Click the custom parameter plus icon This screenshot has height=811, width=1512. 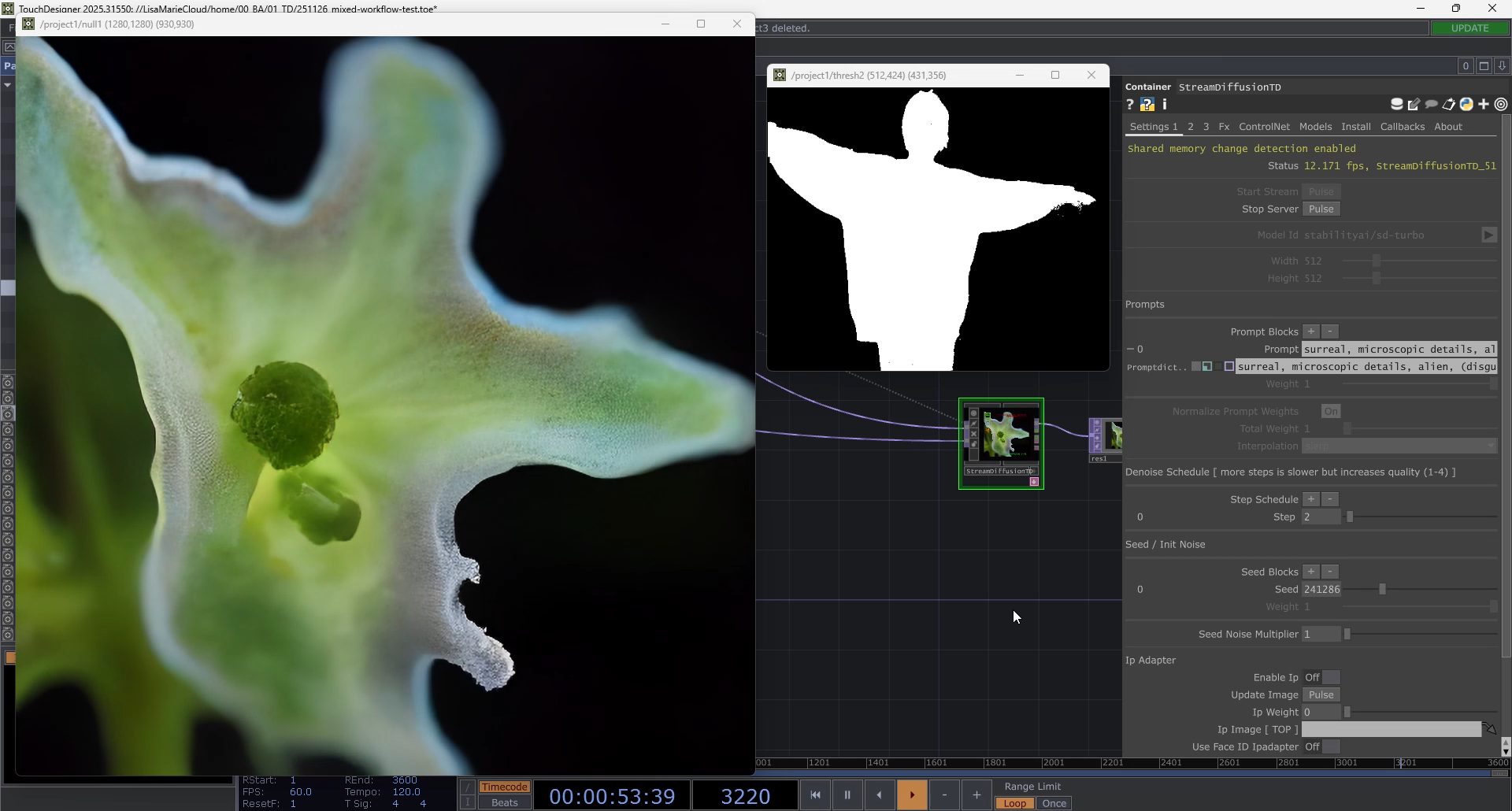[x=1484, y=105]
